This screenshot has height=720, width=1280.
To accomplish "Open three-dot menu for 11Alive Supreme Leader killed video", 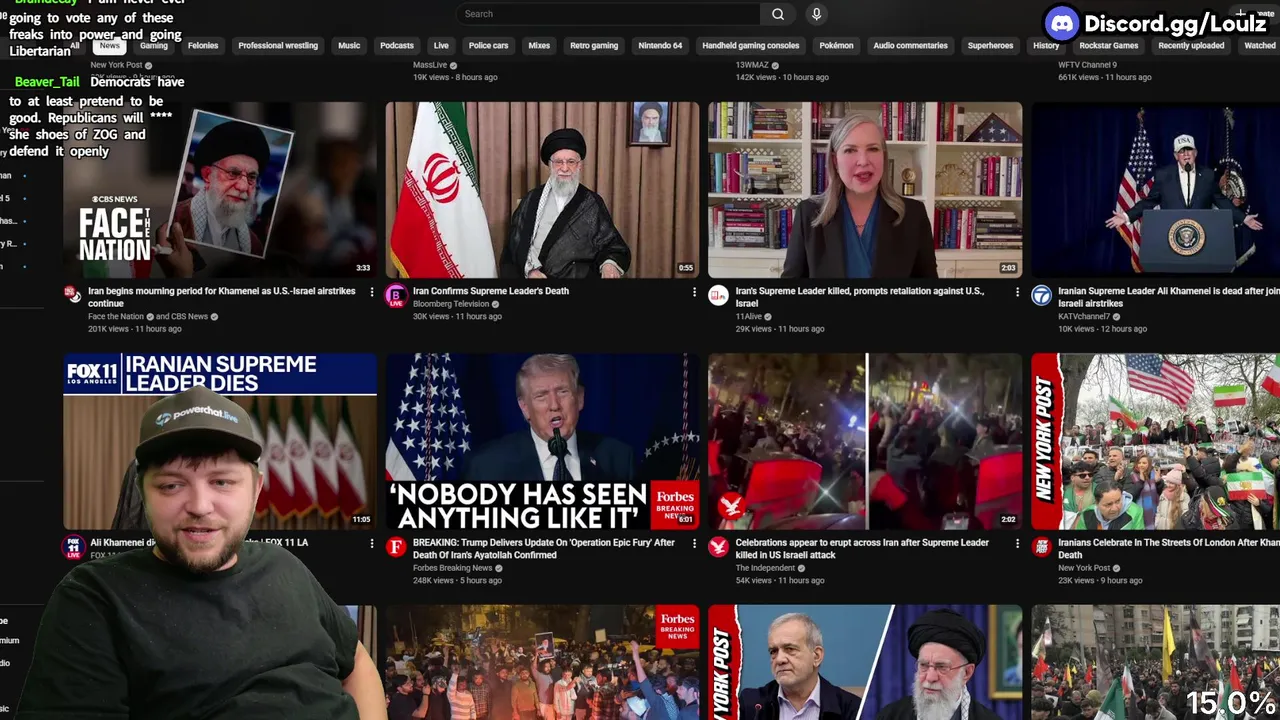I will (1017, 292).
